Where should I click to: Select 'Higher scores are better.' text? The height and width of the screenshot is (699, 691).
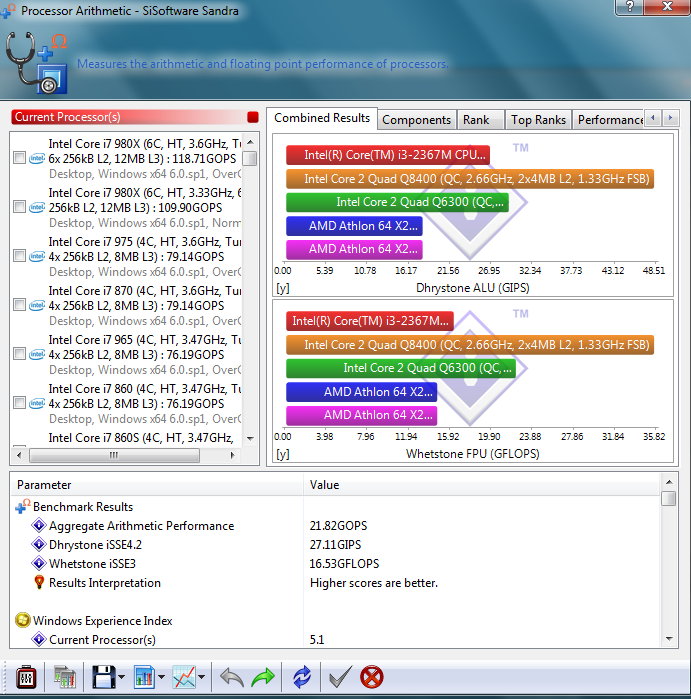click(x=374, y=583)
